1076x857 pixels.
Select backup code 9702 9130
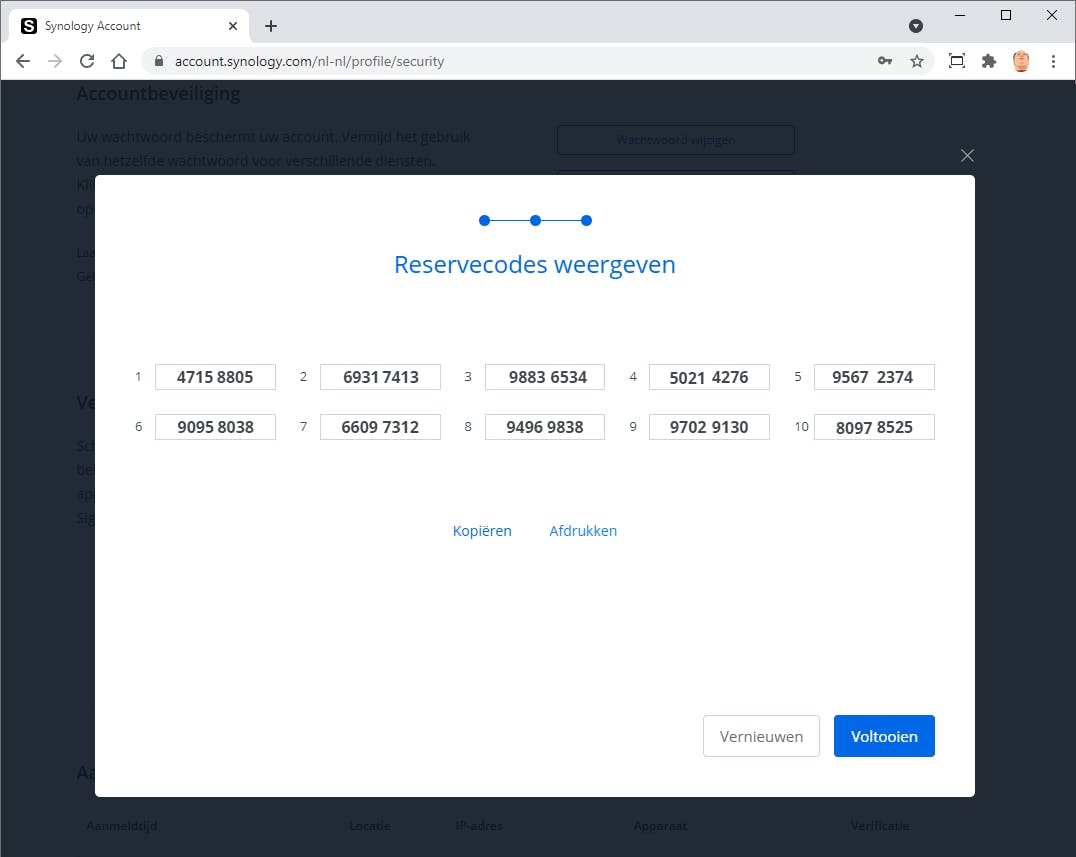(x=709, y=427)
